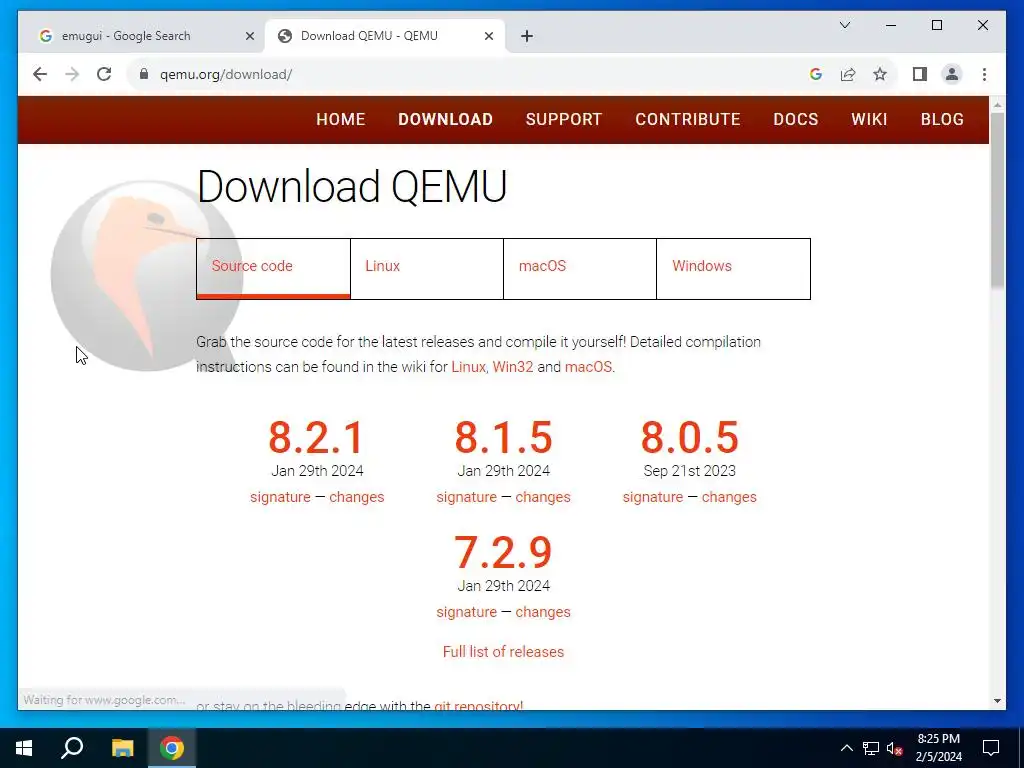Click the Chrome taskbar icon

172,748
